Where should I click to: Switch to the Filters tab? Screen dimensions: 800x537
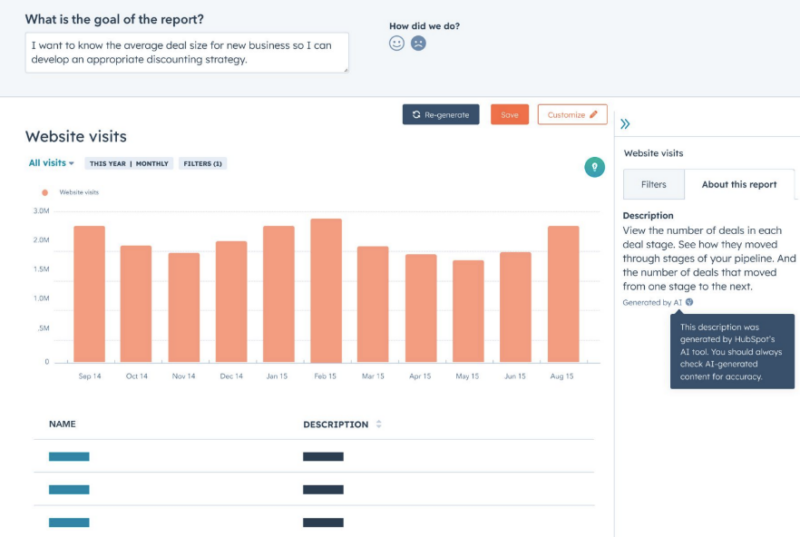click(x=654, y=185)
